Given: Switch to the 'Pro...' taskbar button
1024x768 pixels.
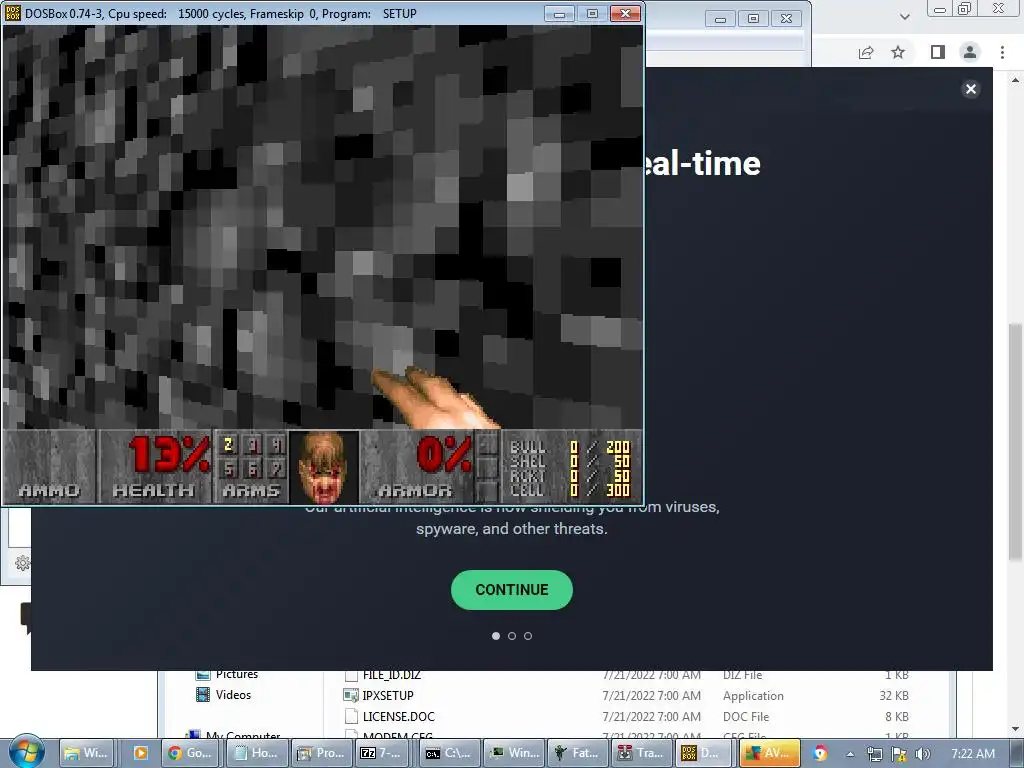Looking at the screenshot, I should tap(321, 753).
